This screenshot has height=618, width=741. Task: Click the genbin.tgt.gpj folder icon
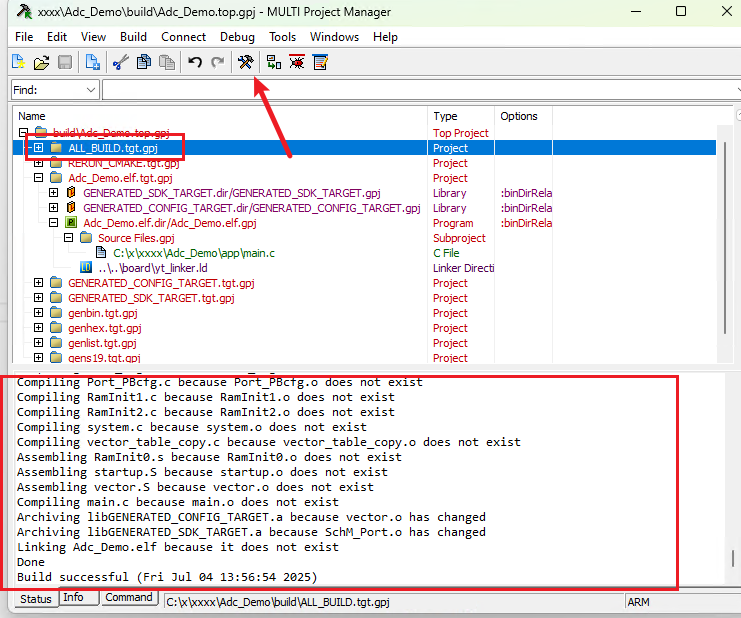click(56, 312)
